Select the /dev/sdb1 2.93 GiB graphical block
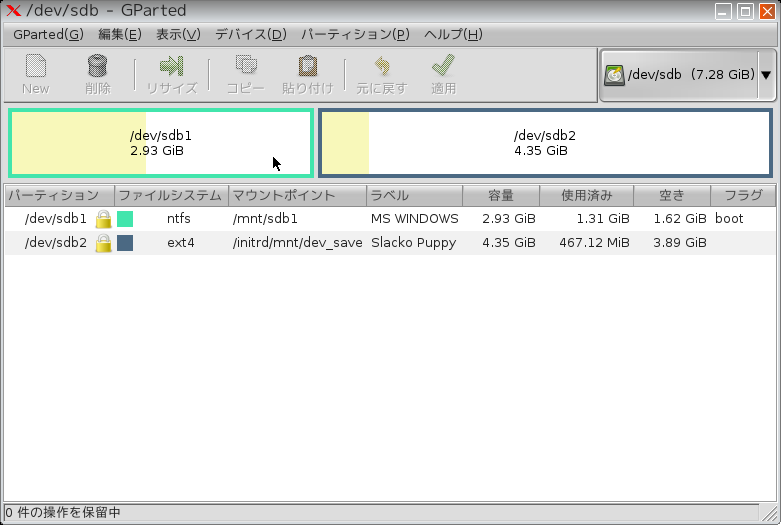This screenshot has width=781, height=525. [161, 143]
